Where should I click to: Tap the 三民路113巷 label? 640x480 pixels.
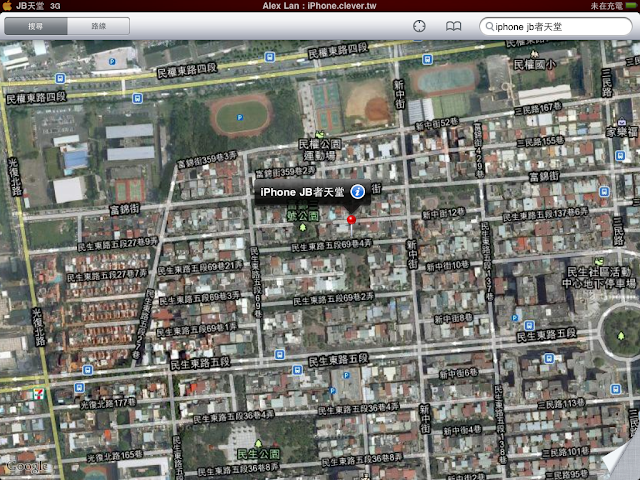coord(561,404)
